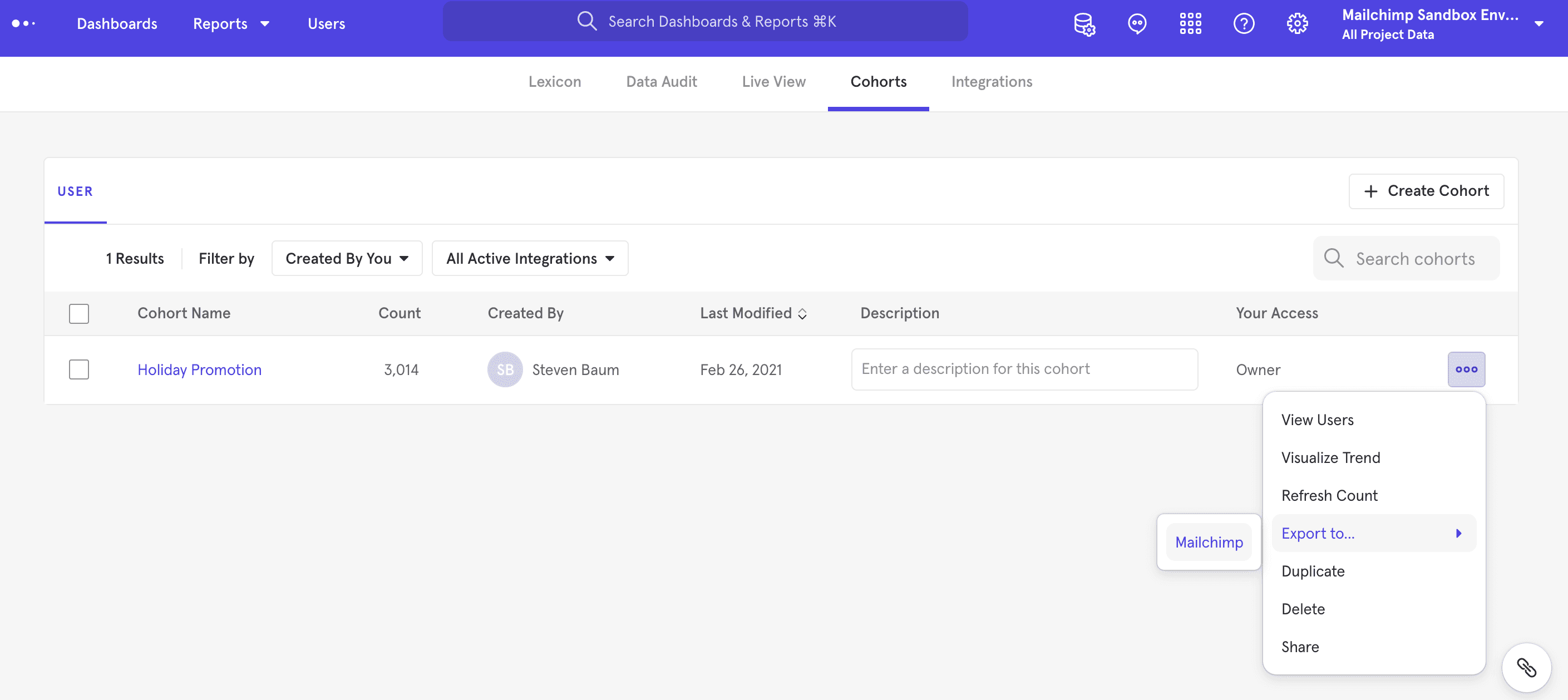Click the Mixpanel logo dots icon
Image resolution: width=1568 pixels, height=700 pixels.
pyautogui.click(x=23, y=23)
